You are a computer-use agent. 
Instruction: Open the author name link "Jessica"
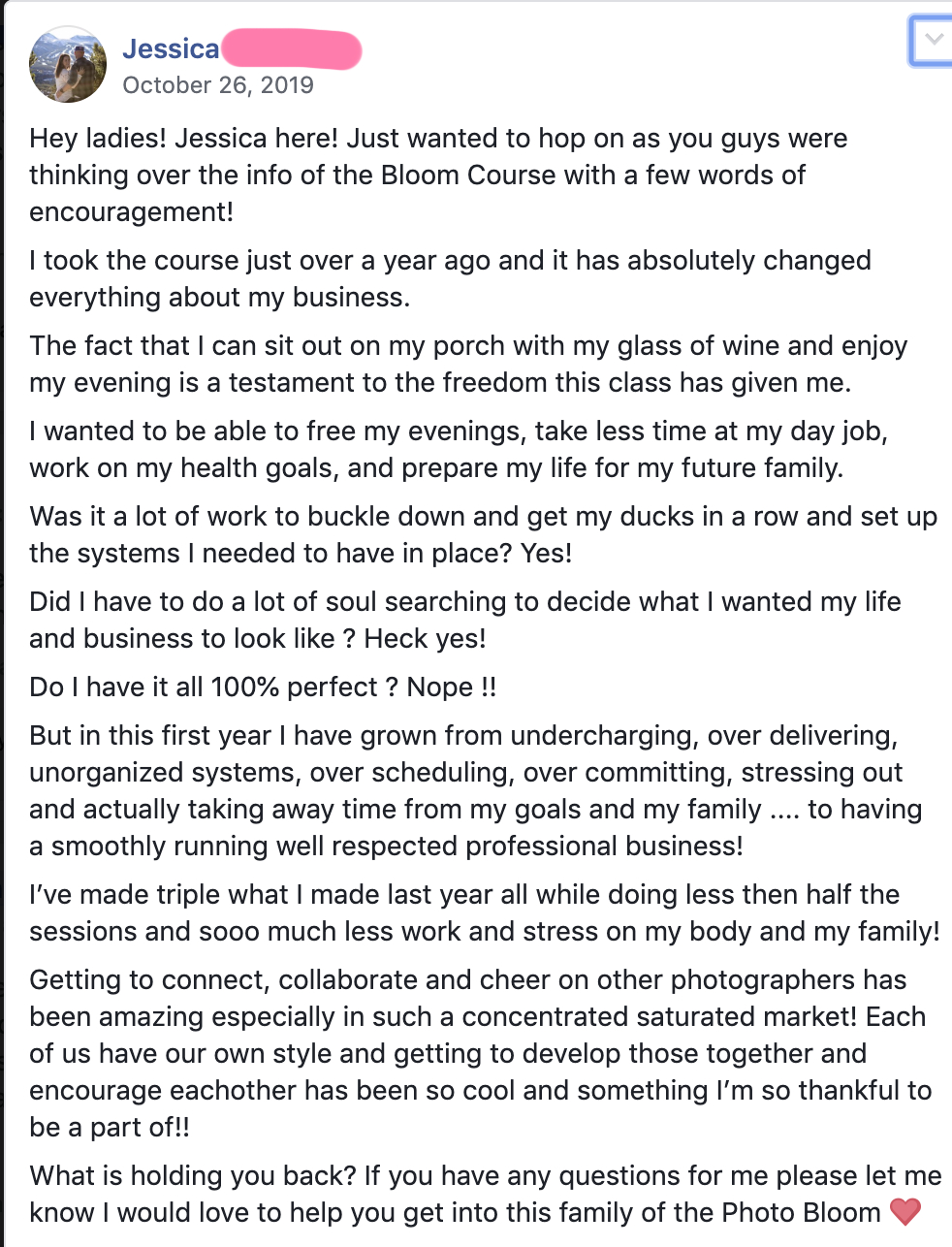(171, 49)
